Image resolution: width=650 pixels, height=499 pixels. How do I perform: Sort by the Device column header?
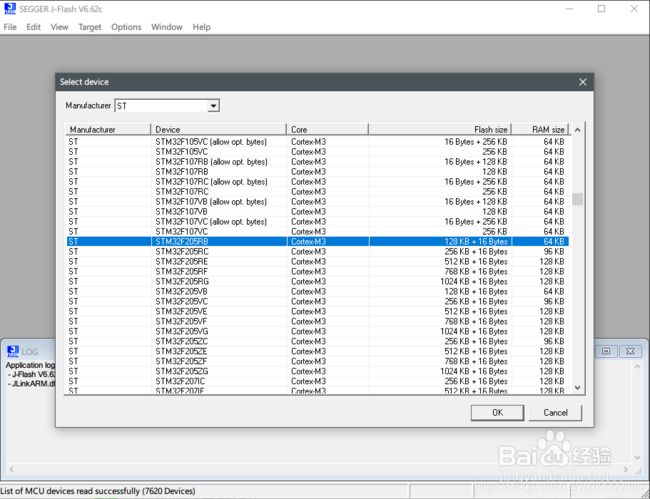click(x=218, y=130)
